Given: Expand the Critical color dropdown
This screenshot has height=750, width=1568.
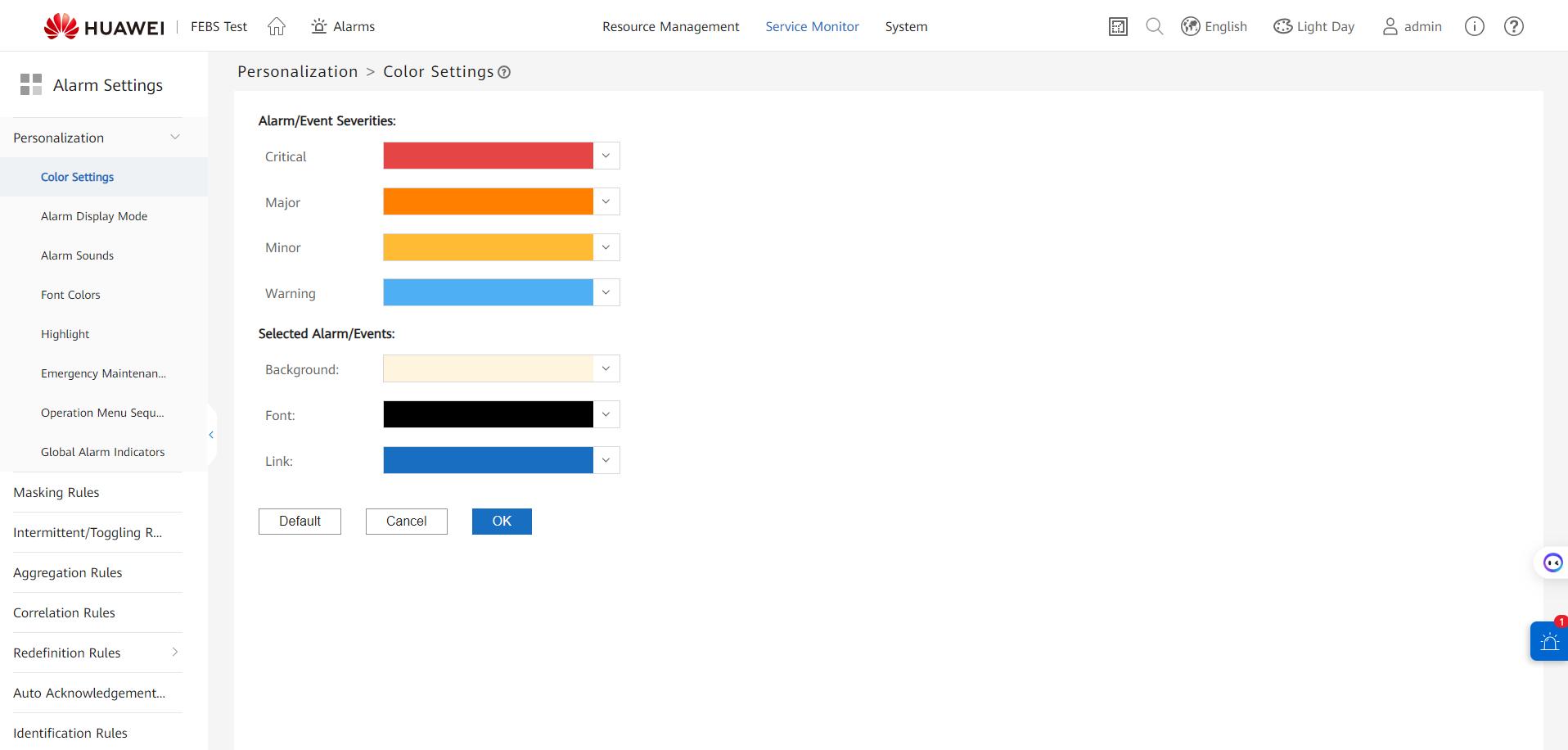Looking at the screenshot, I should [x=606, y=156].
